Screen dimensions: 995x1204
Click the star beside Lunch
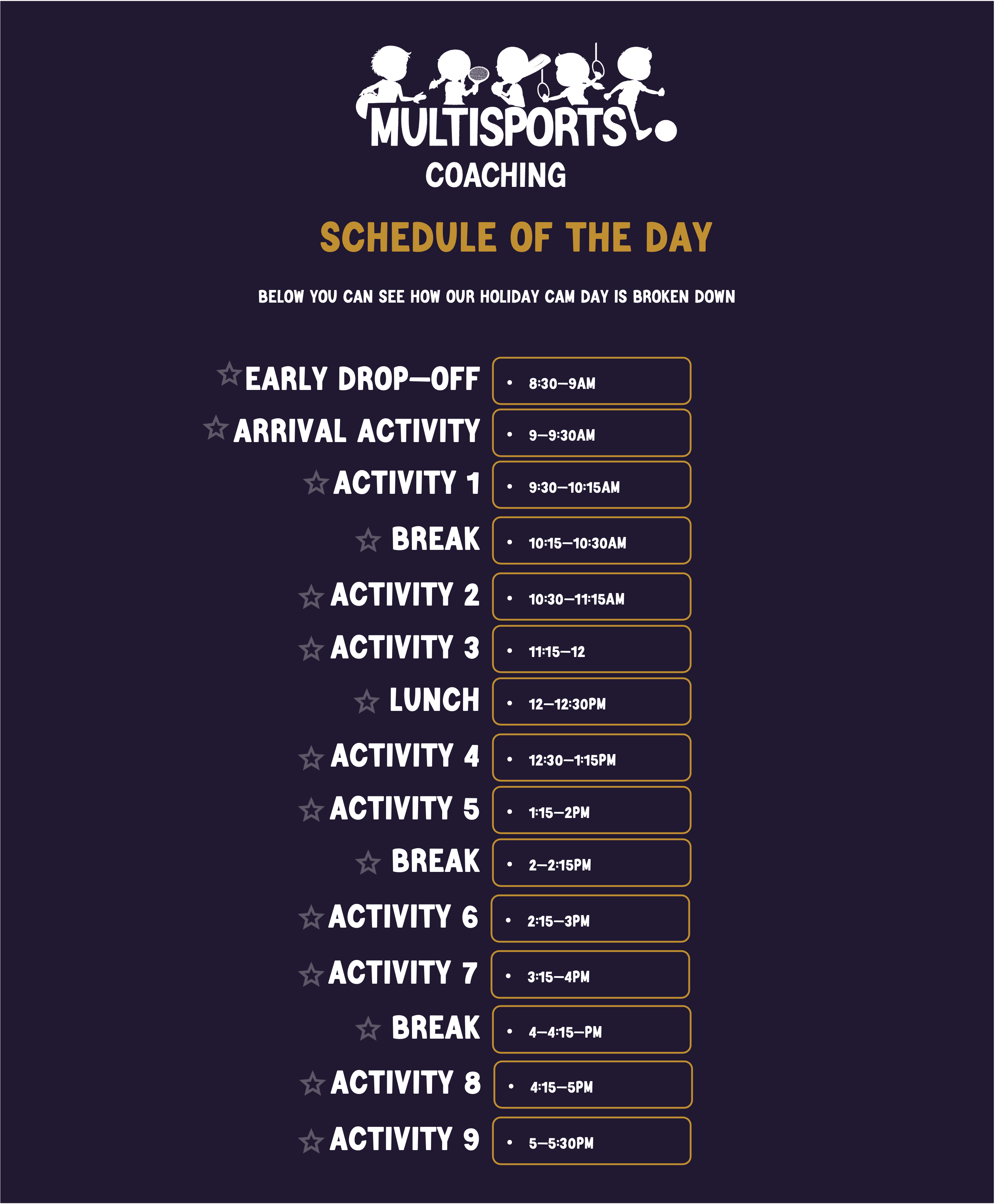pos(367,702)
